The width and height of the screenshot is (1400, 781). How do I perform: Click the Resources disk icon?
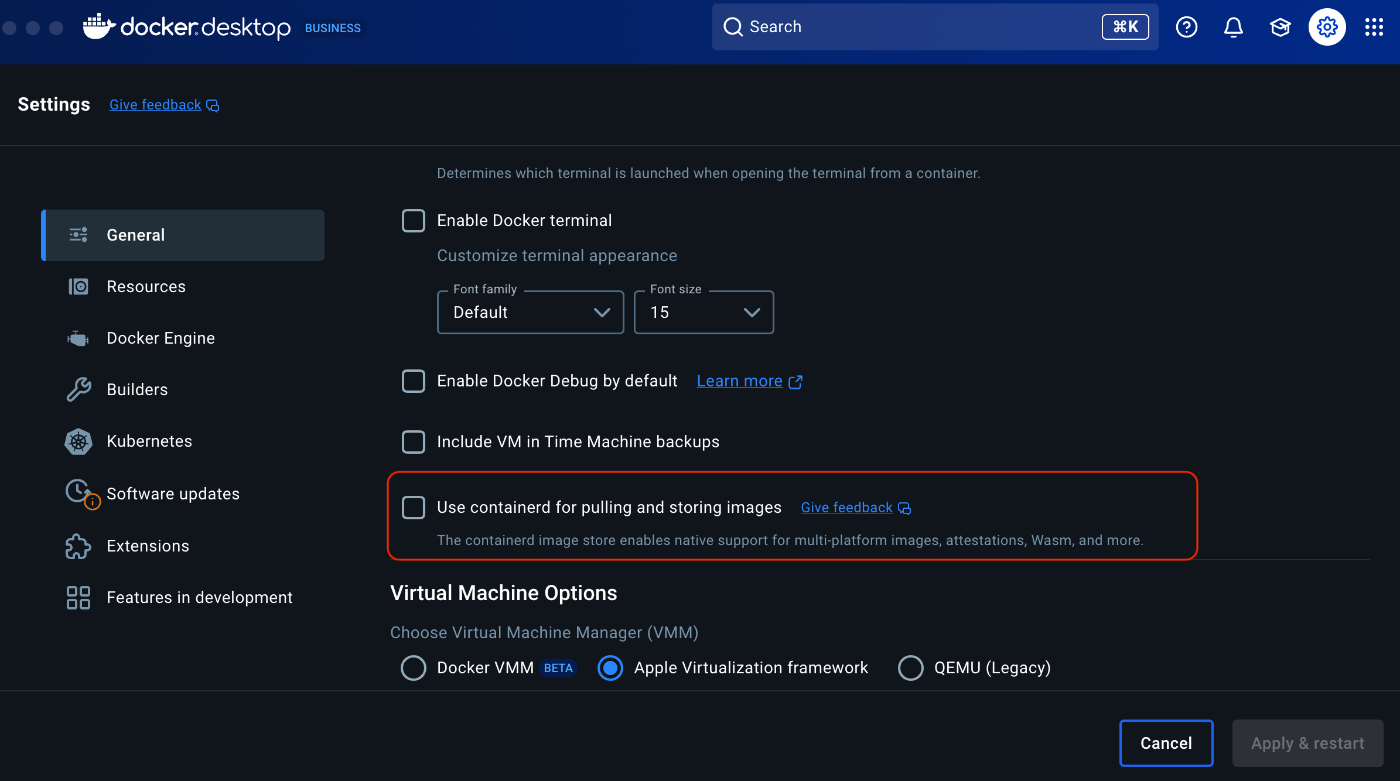click(x=78, y=287)
